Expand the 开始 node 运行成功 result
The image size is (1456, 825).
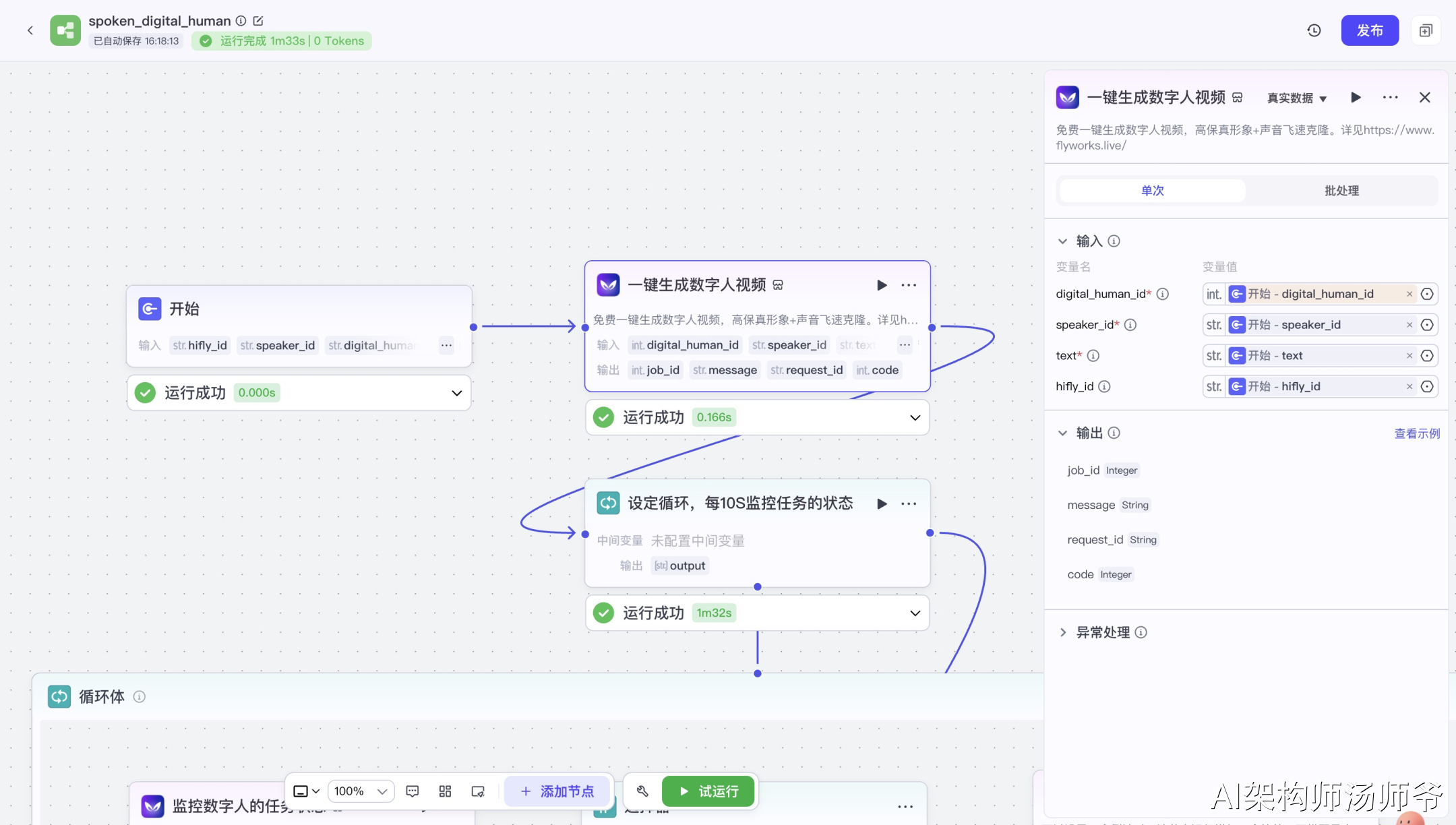click(x=456, y=393)
